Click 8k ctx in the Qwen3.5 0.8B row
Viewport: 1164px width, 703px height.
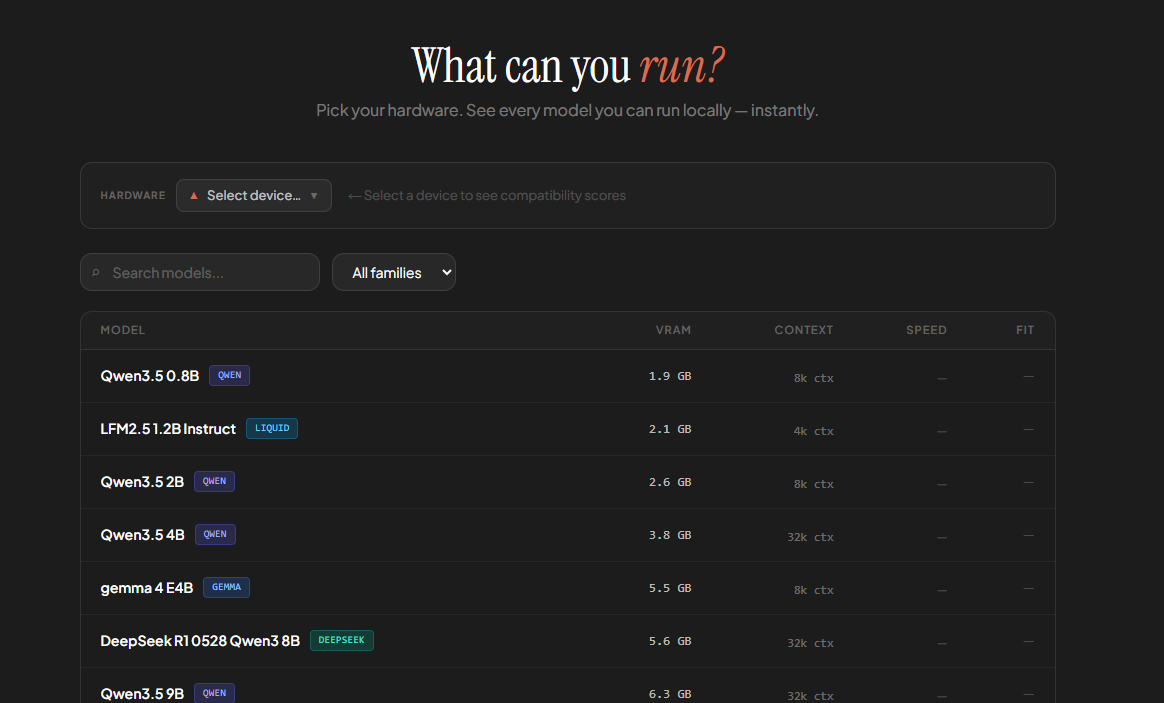[x=814, y=378]
